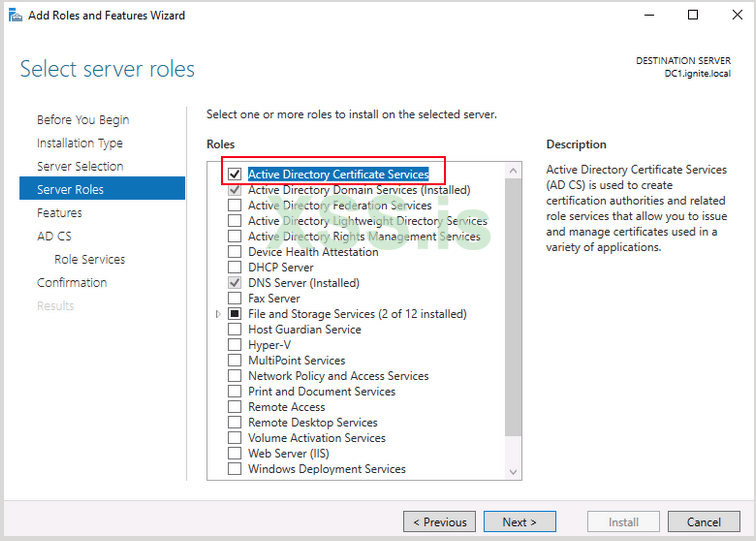Open the Before You Begin page
756x541 pixels.
[83, 120]
